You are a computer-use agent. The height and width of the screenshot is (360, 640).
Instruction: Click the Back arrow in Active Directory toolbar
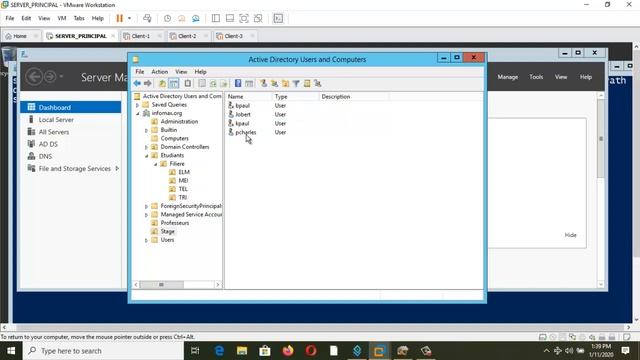point(137,83)
